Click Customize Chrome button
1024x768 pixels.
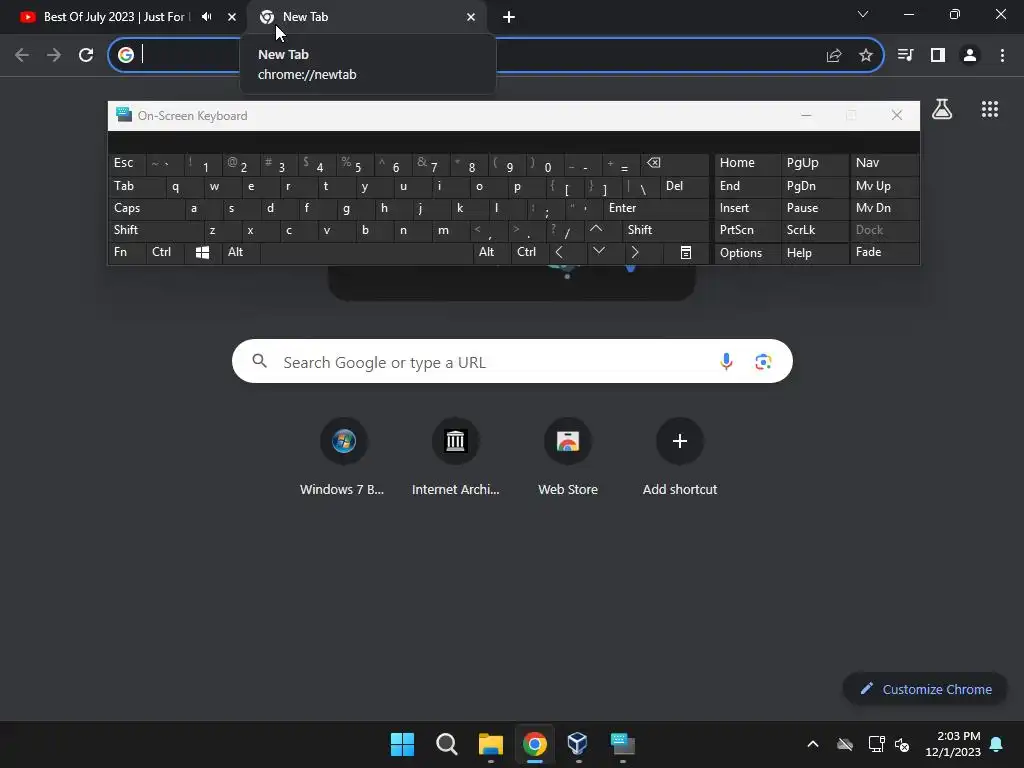[925, 689]
